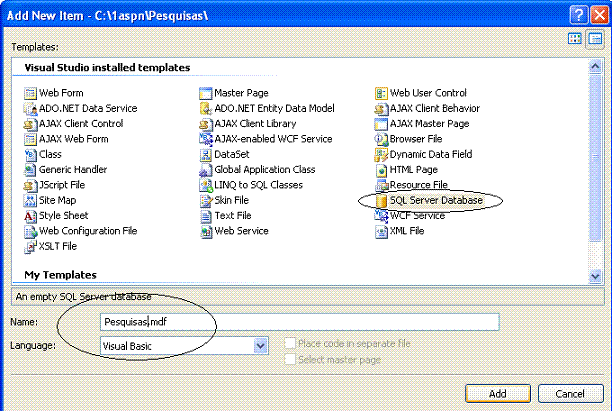This screenshot has height=411, width=612.
Task: Select the Web User Control icon
Action: click(381, 93)
